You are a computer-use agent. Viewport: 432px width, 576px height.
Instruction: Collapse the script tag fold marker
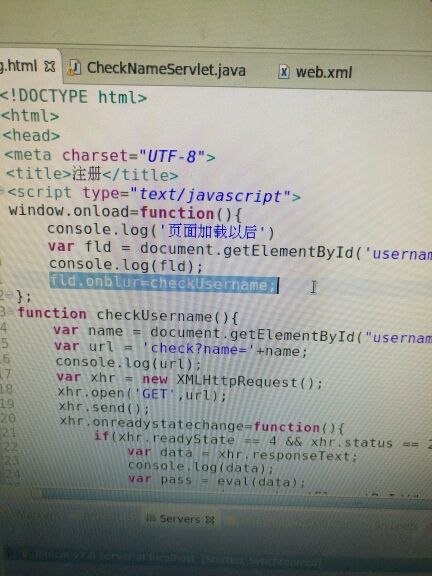tap(2, 191)
